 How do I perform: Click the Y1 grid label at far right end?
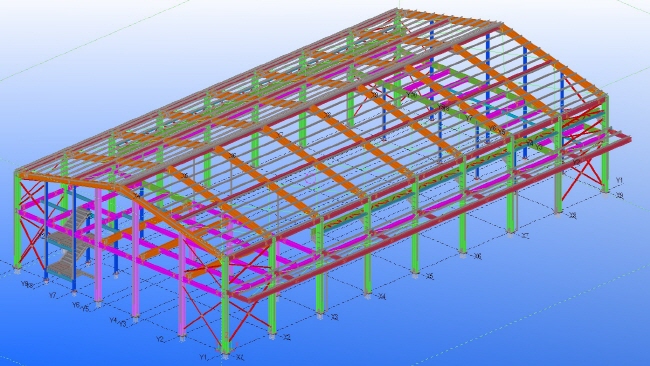(x=619, y=180)
